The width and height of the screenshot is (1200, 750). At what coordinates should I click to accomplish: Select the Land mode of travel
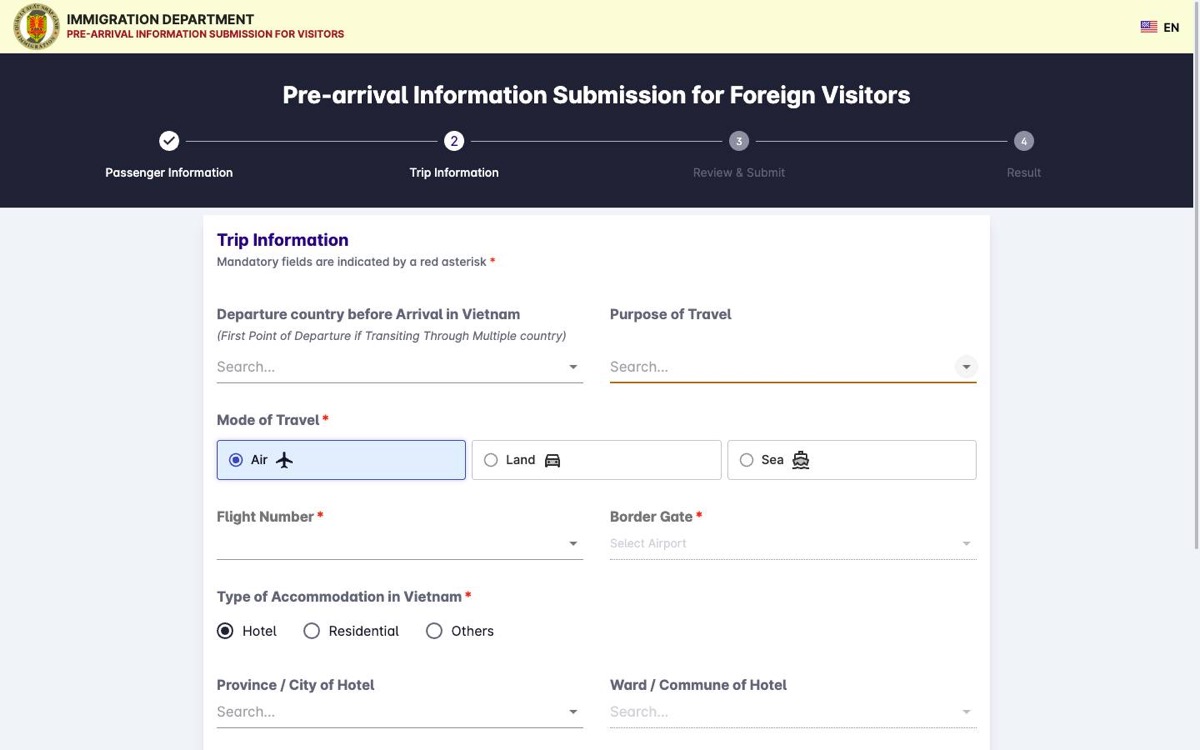596,460
